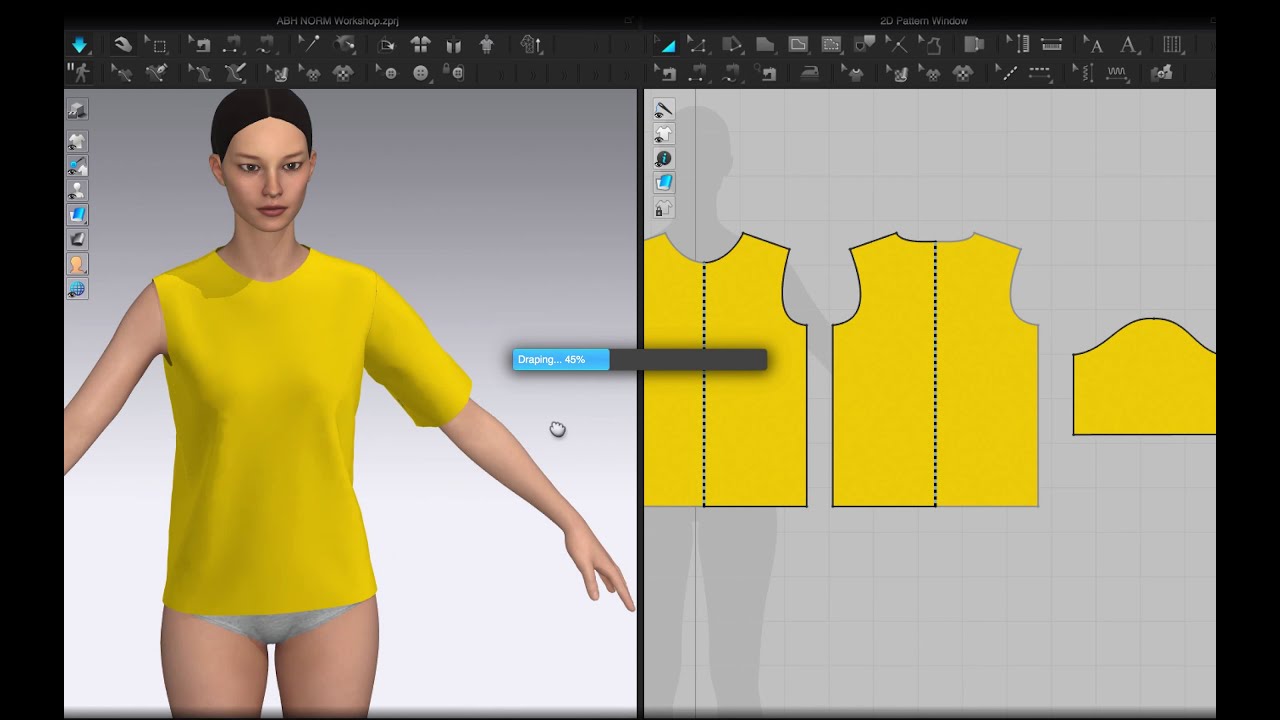Toggle avatar display icon in 3D sidebar
This screenshot has height=720, width=1280.
pos(77,190)
